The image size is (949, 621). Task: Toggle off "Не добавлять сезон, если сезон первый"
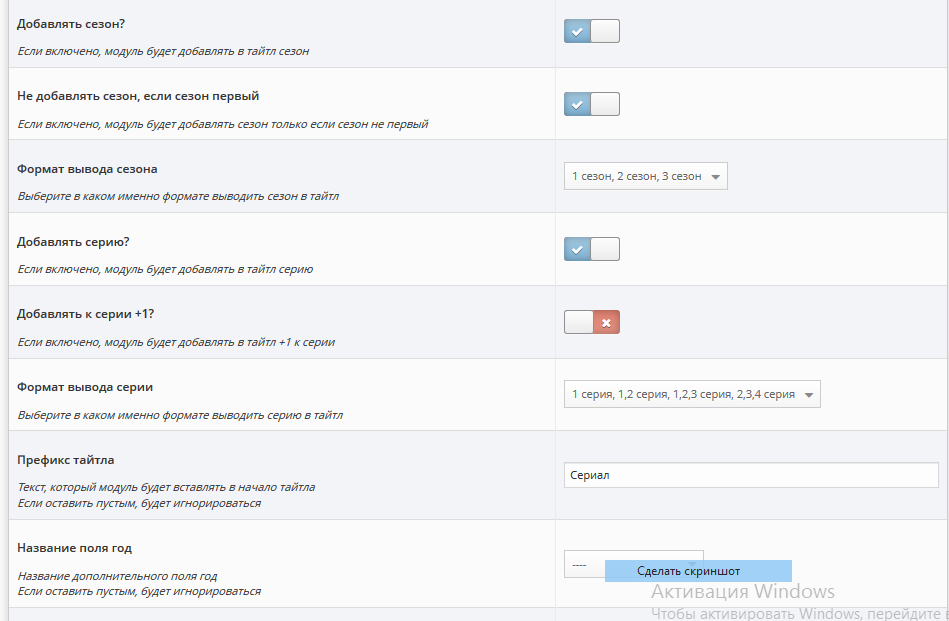coord(592,104)
